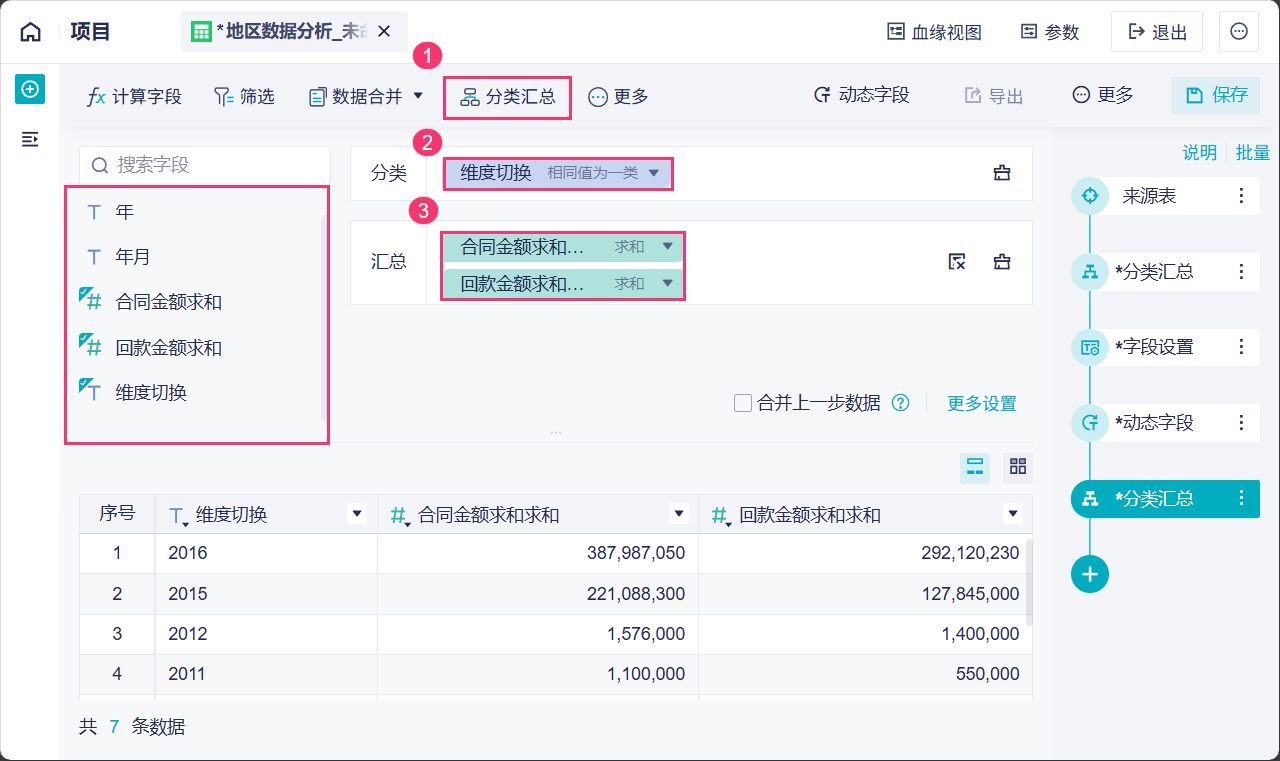Open the help icon beside 合并上一步数据

click(x=900, y=403)
